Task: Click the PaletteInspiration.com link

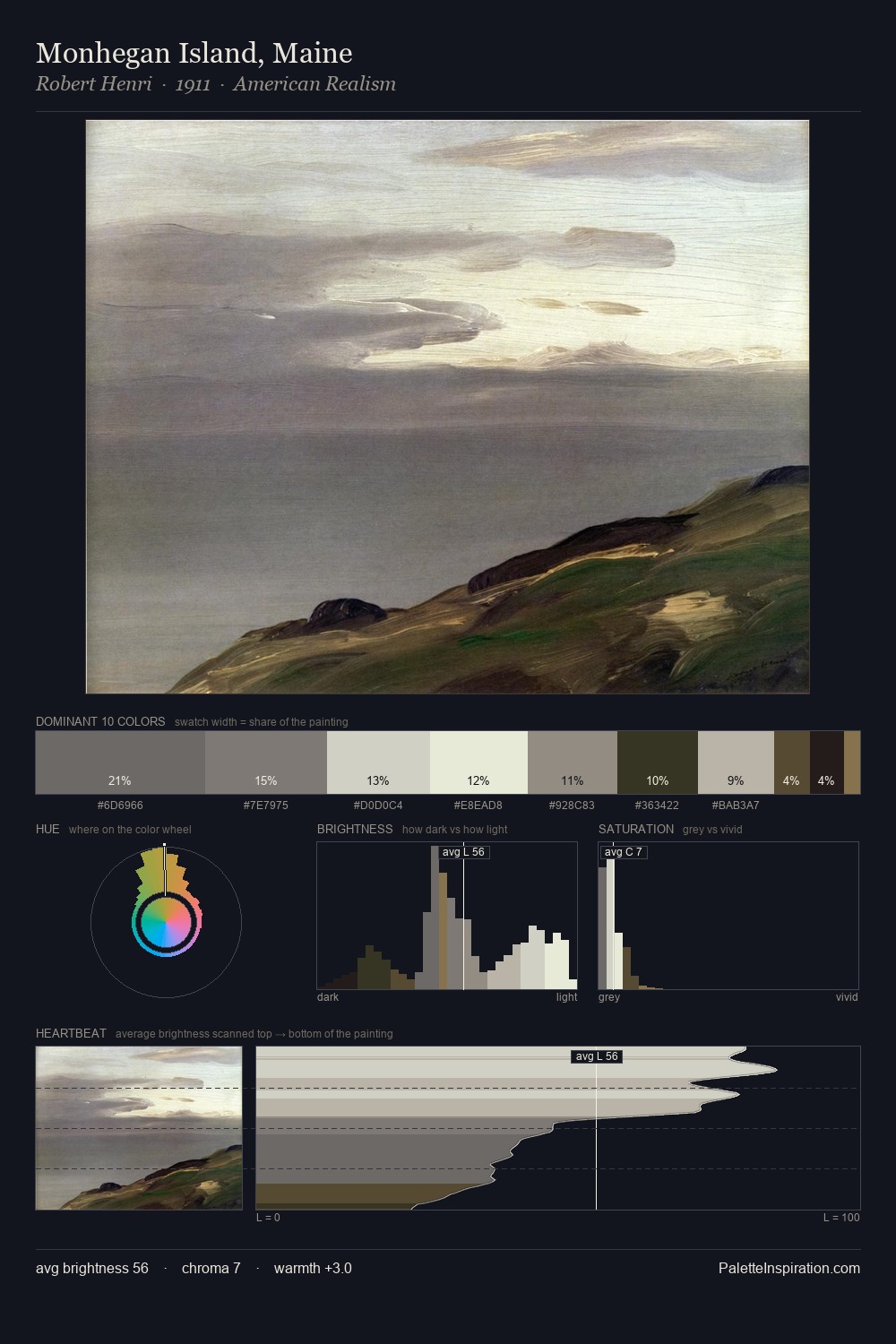Action: pyautogui.click(x=789, y=1268)
